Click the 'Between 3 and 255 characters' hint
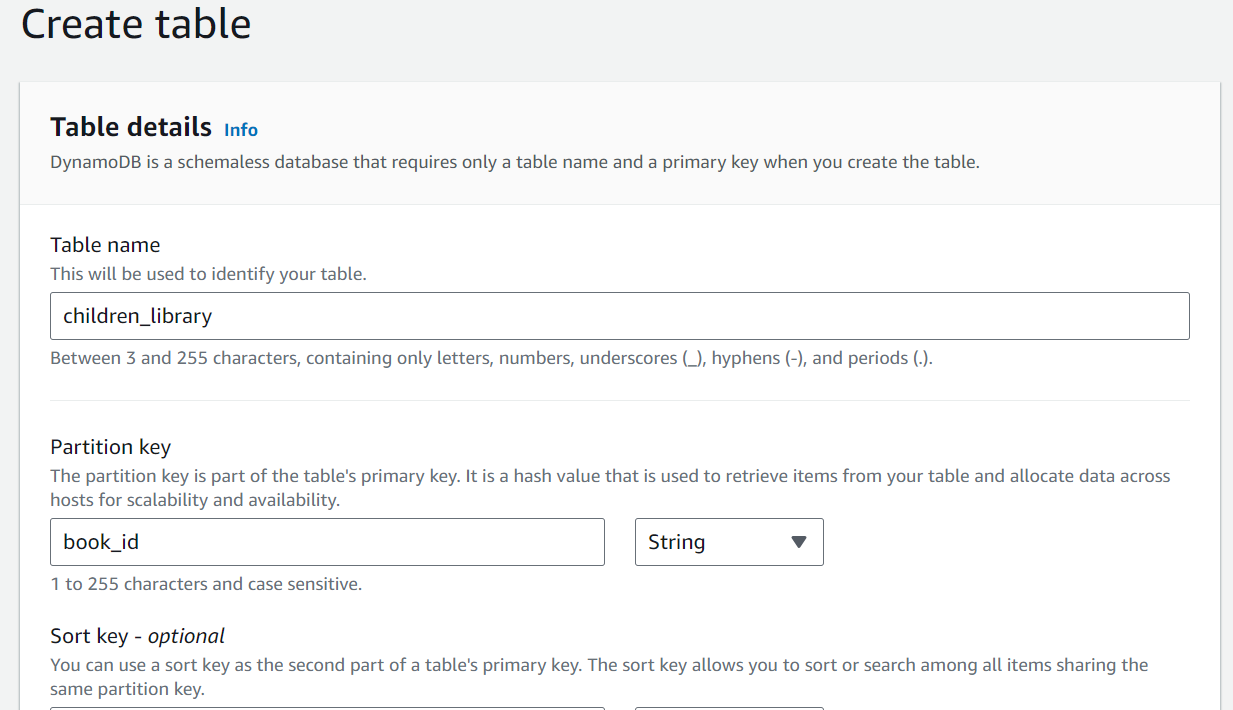1233x710 pixels. click(x=490, y=358)
